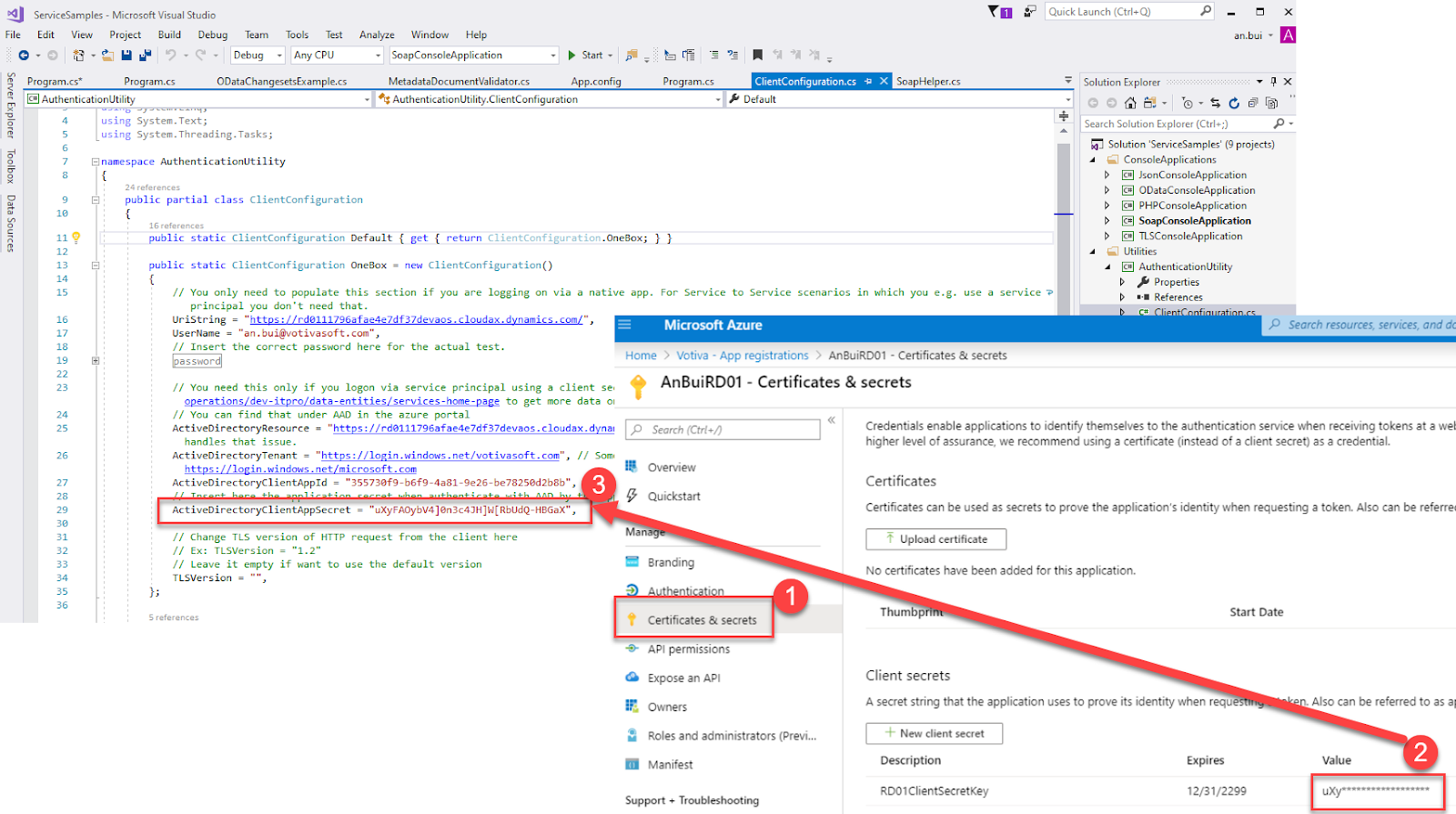This screenshot has height=814, width=1456.
Task: Toggle Auto Hide pin on Solution Explorer
Action: 1273,82
